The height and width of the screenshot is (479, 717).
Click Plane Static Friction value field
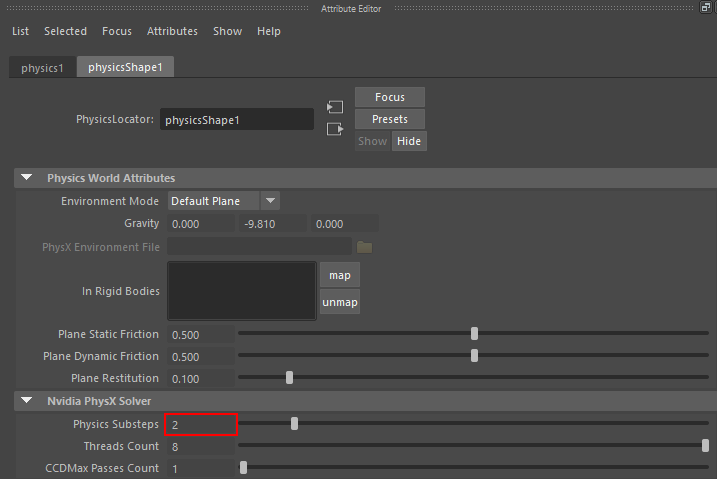click(x=201, y=334)
